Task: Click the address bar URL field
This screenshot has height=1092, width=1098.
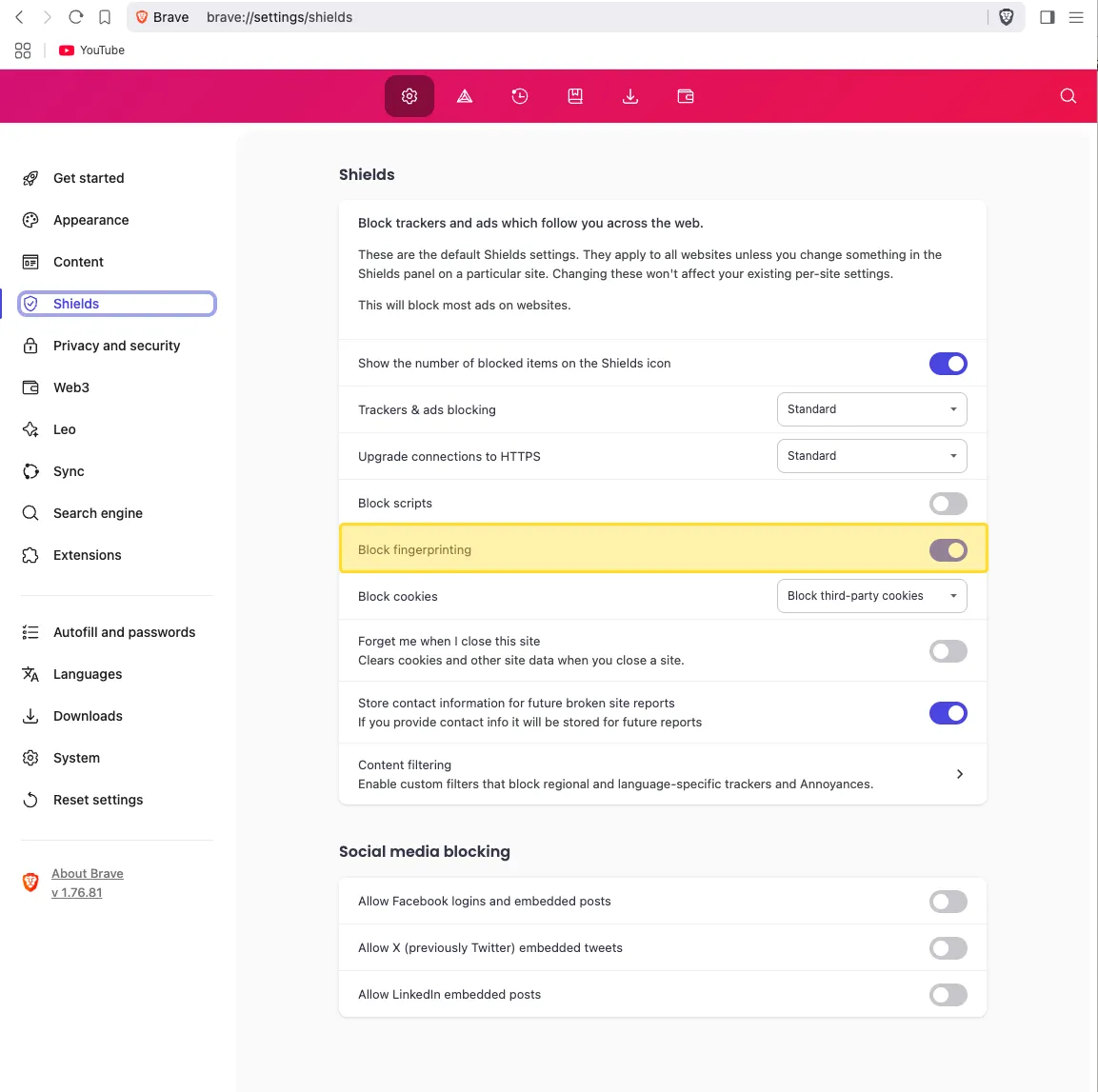Action: tap(571, 17)
